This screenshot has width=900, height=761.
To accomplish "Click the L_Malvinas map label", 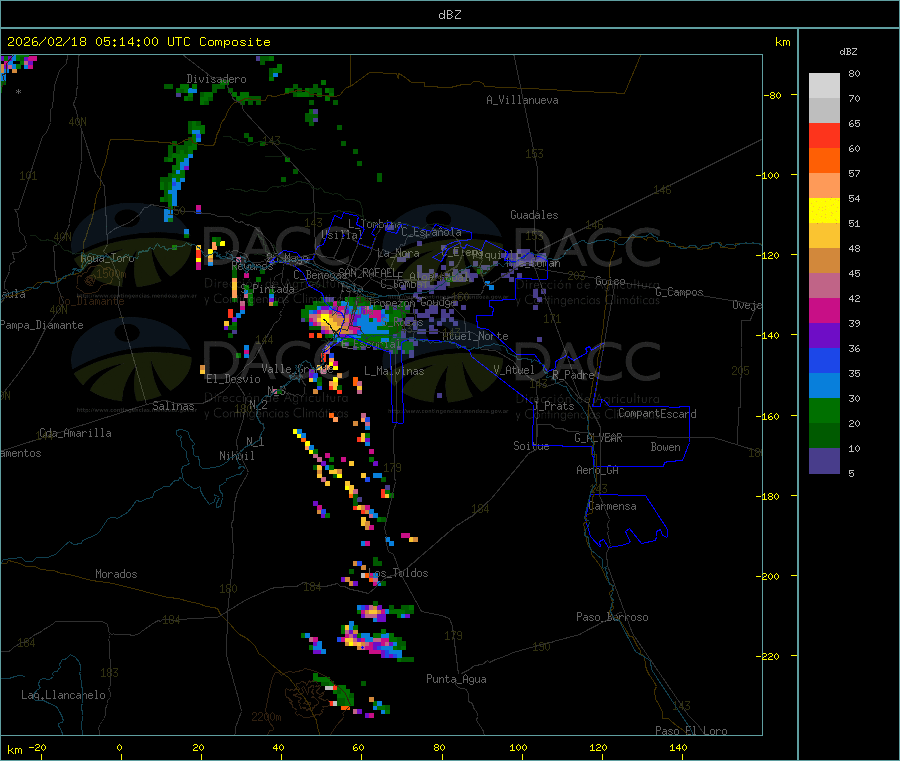I will [x=394, y=371].
